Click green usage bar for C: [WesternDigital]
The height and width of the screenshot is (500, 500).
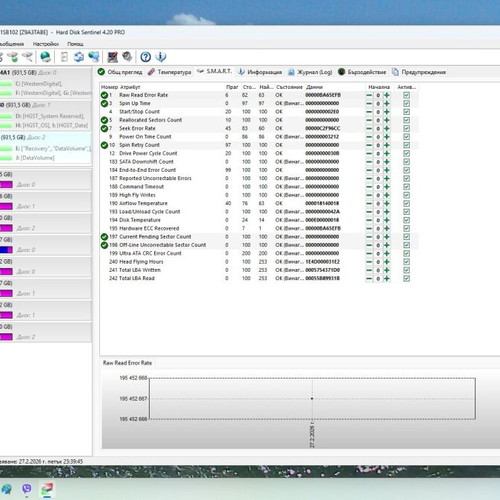coord(6,84)
